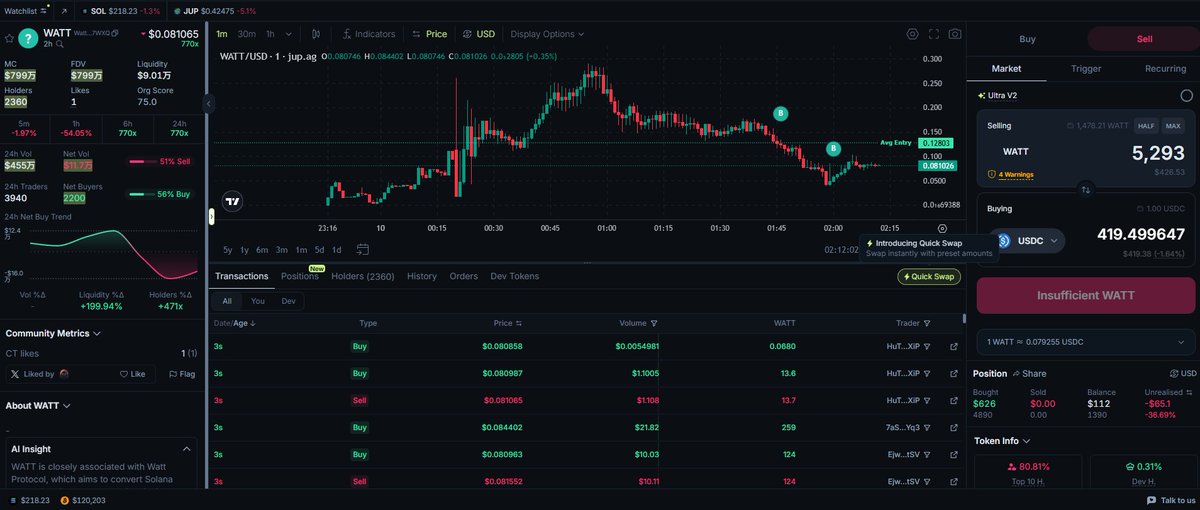Select 1m chart interval

(222, 34)
